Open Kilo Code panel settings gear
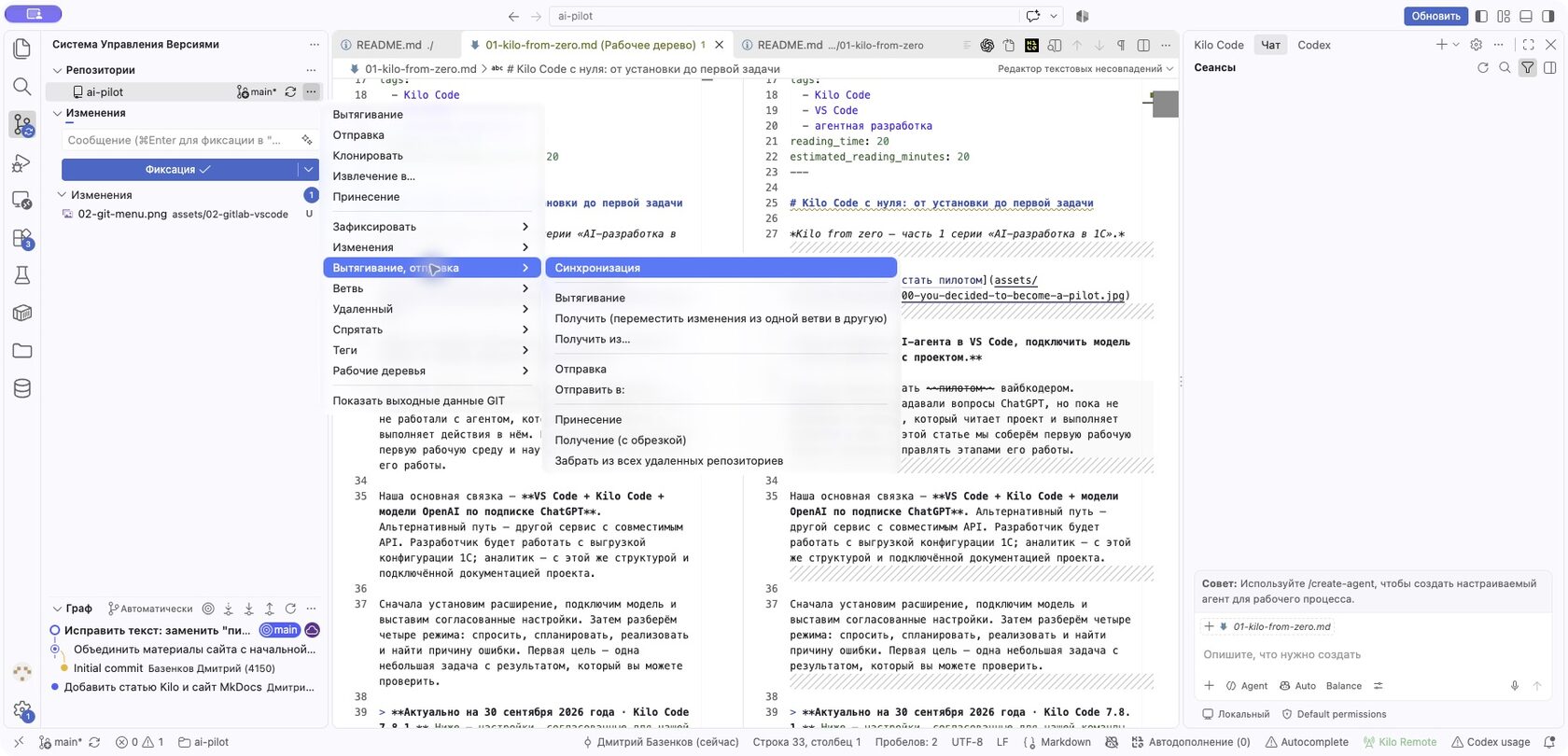The width and height of the screenshot is (1568, 756). tap(1476, 45)
